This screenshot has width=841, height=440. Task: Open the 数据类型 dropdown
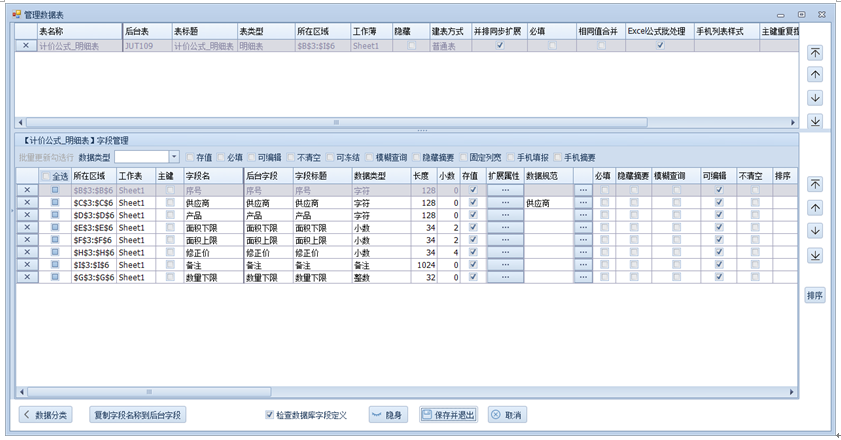(x=174, y=157)
